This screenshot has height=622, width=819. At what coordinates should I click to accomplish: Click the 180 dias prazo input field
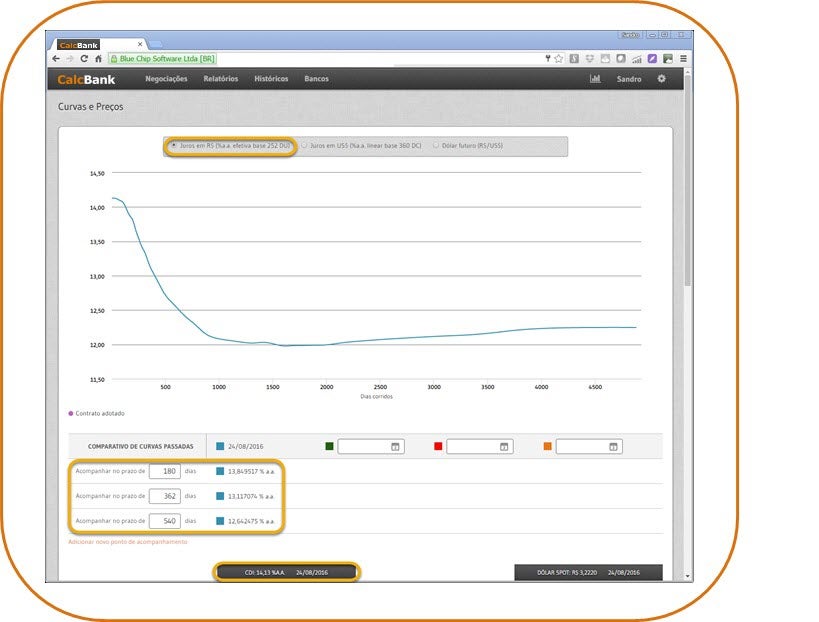[x=164, y=470]
